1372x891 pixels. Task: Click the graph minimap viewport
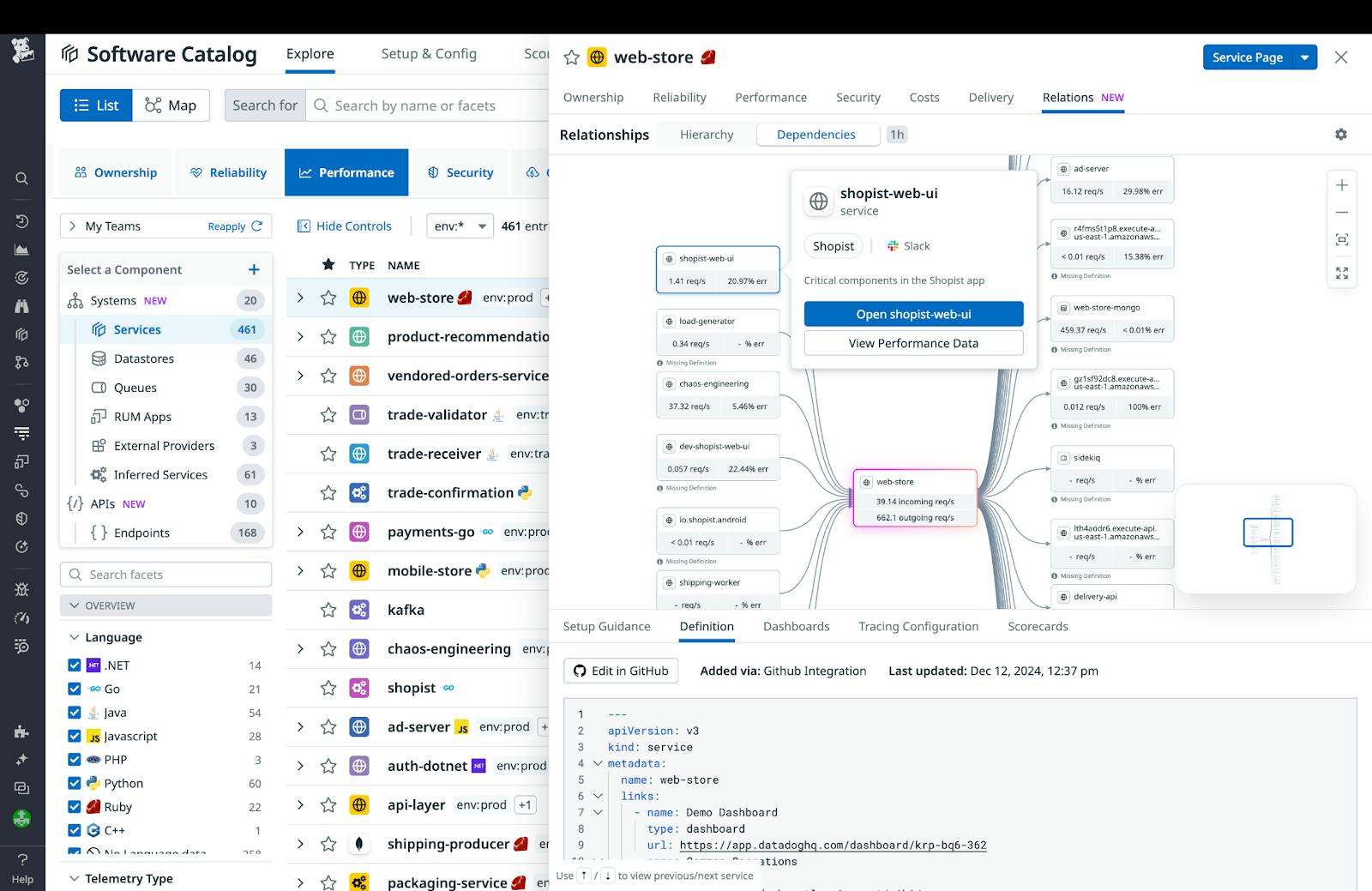(1267, 533)
